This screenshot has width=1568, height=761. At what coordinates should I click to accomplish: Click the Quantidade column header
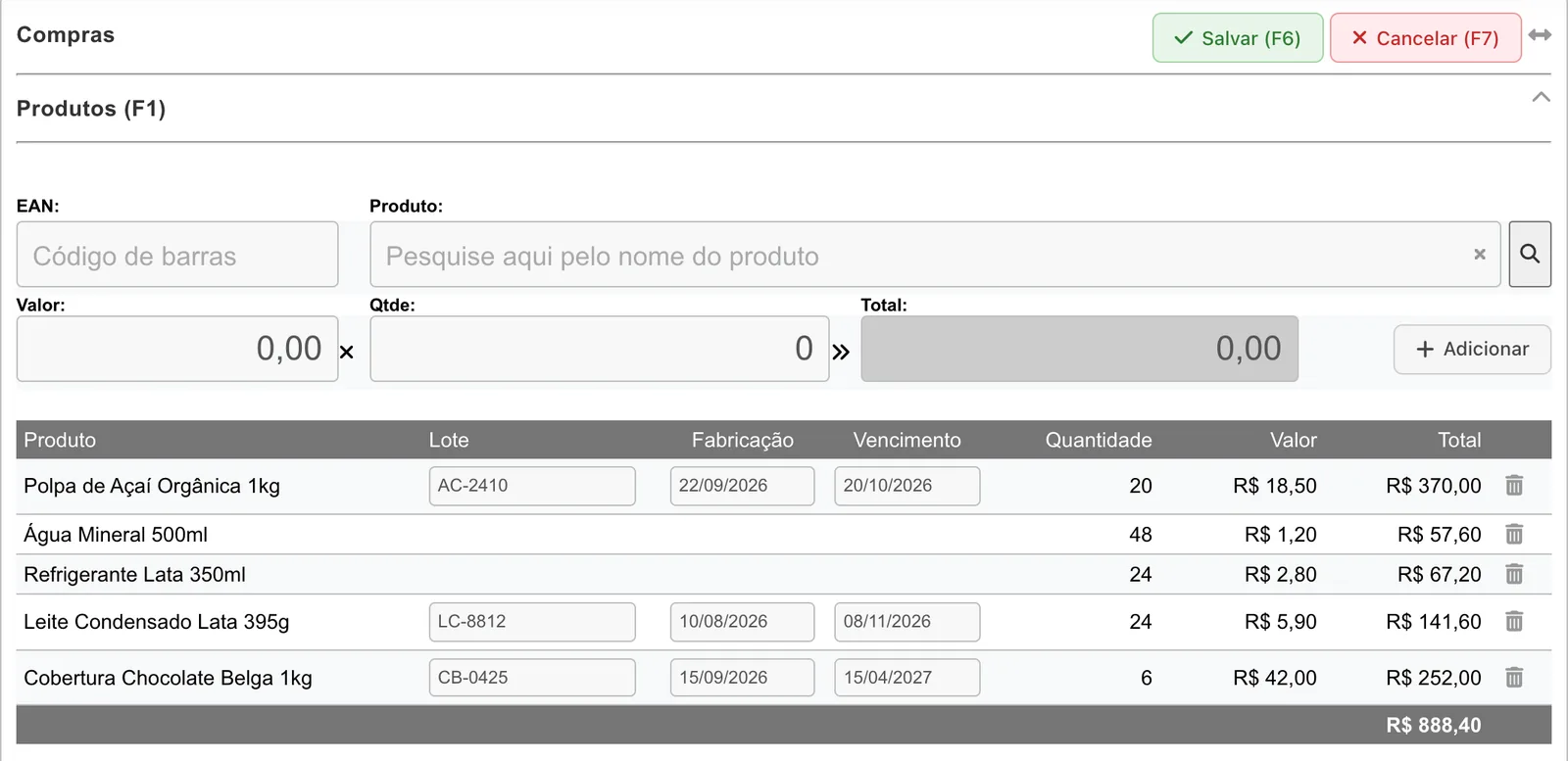1099,441
